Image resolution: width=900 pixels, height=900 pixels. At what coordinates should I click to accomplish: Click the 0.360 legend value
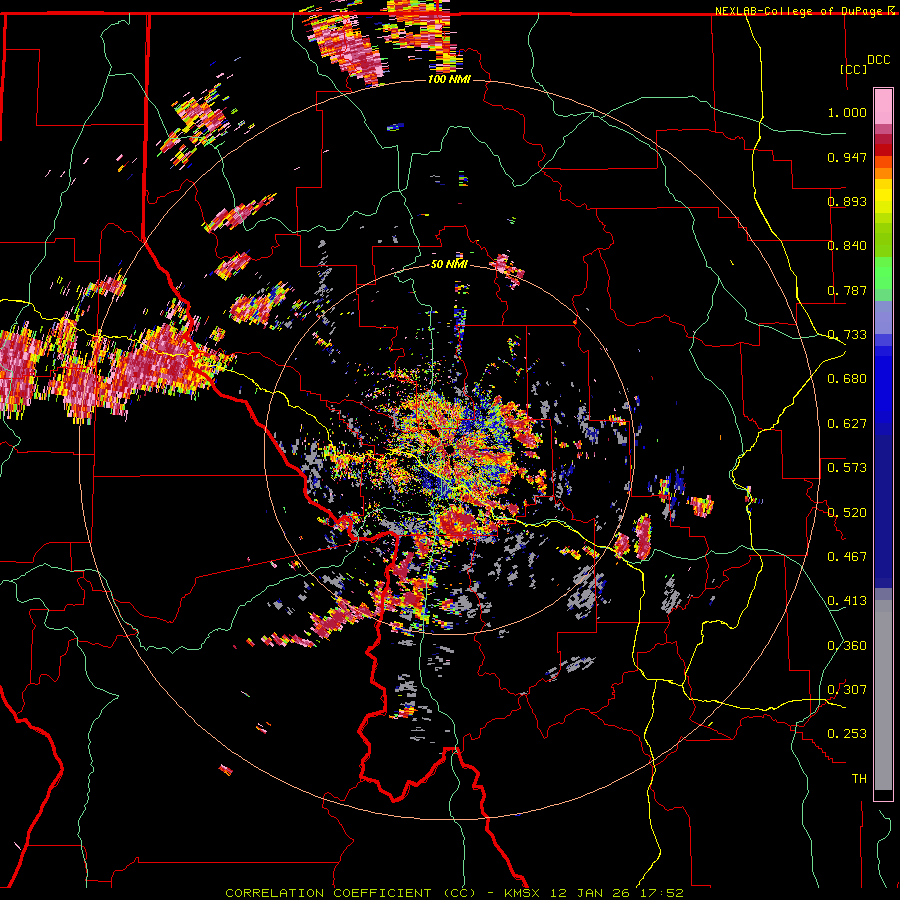[x=847, y=646]
